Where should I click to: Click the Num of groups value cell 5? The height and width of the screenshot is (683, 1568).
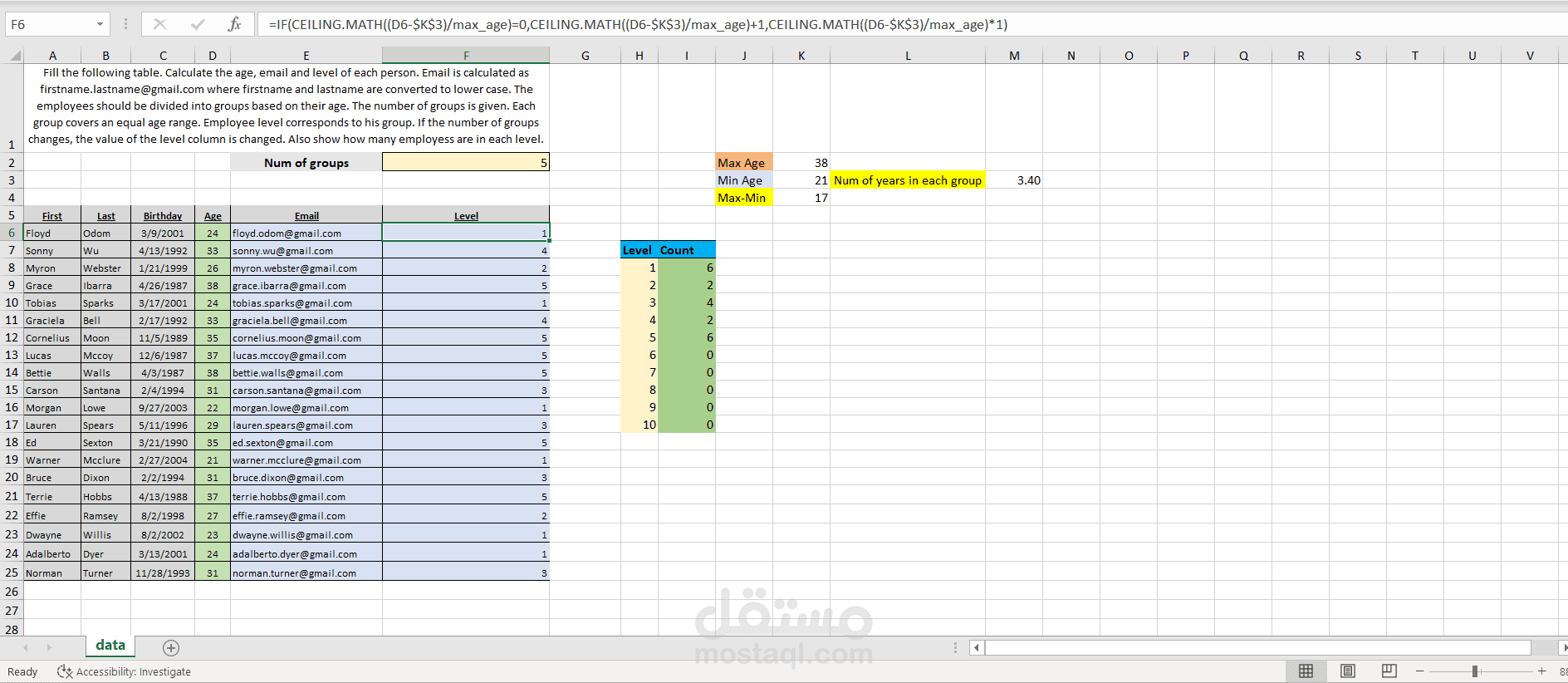pyautogui.click(x=466, y=163)
